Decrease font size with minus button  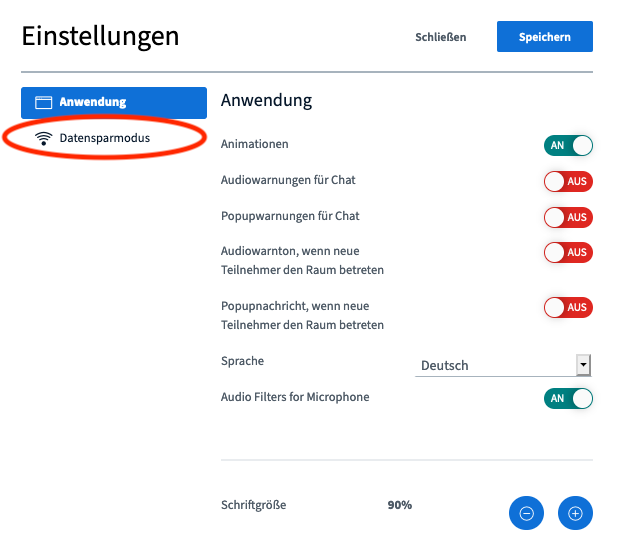click(x=526, y=513)
